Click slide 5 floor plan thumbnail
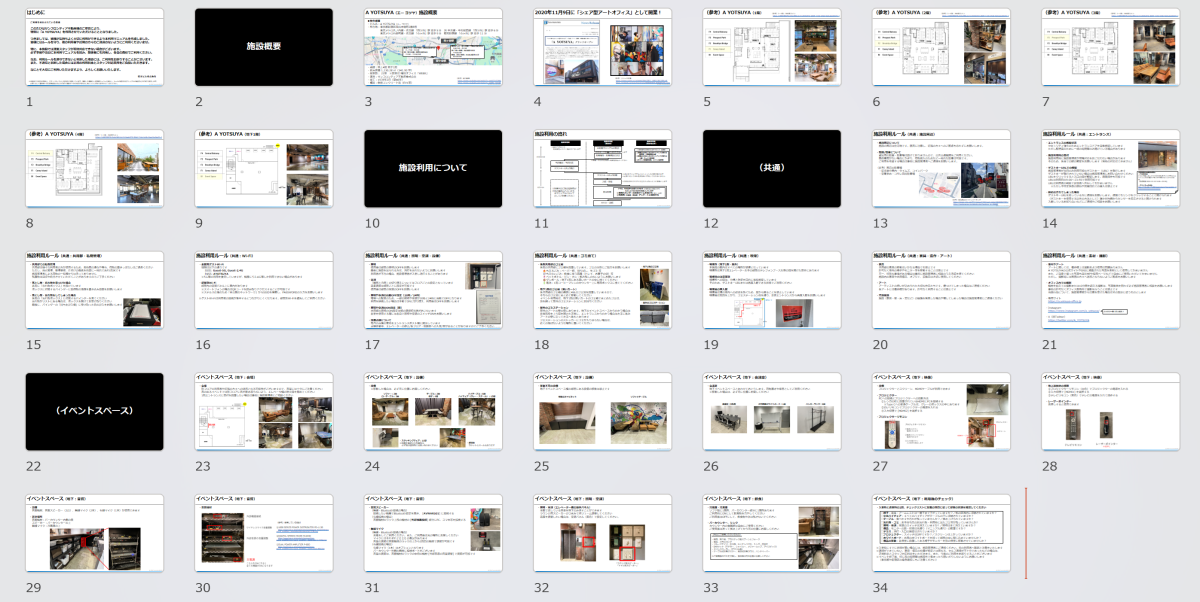Image resolution: width=1200 pixels, height=602 pixels. tap(772, 47)
